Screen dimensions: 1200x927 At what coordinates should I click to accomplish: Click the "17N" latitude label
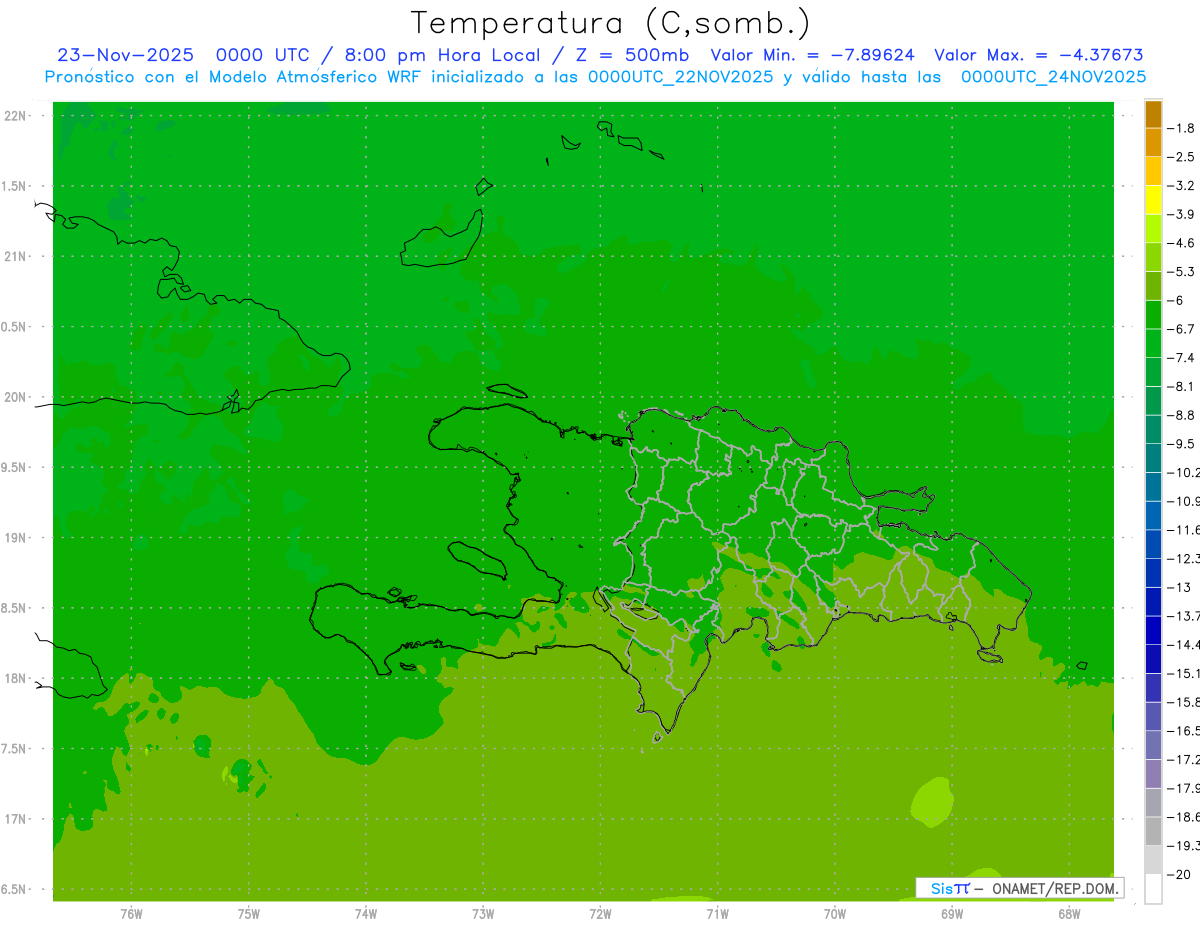click(16, 819)
